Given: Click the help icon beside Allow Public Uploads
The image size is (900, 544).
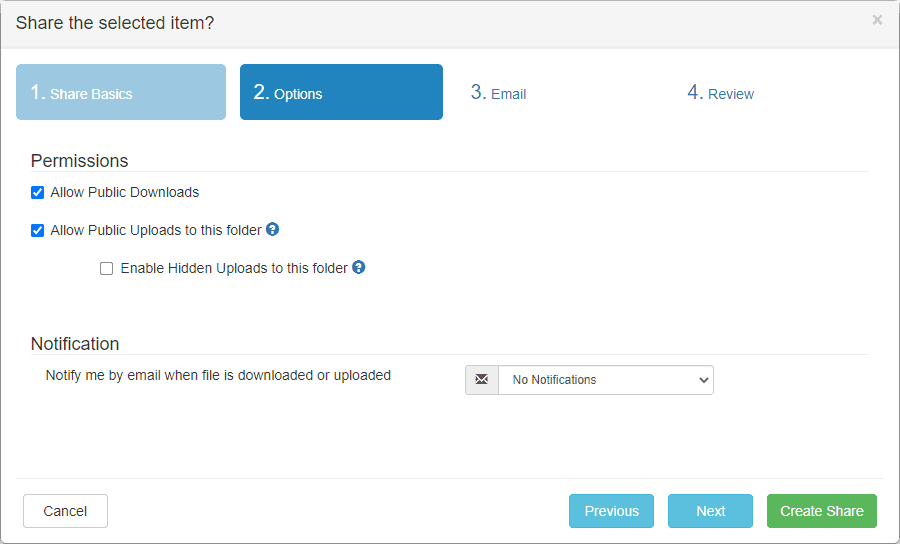Looking at the screenshot, I should point(273,229).
